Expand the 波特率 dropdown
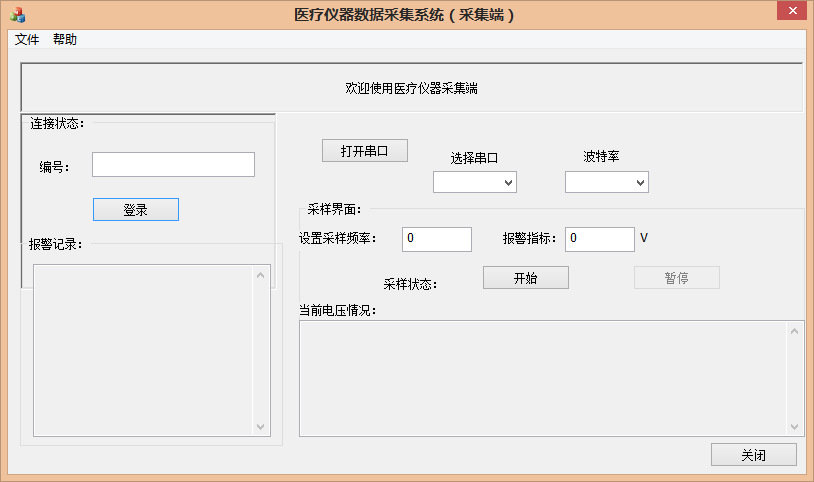814x482 pixels. [607, 182]
